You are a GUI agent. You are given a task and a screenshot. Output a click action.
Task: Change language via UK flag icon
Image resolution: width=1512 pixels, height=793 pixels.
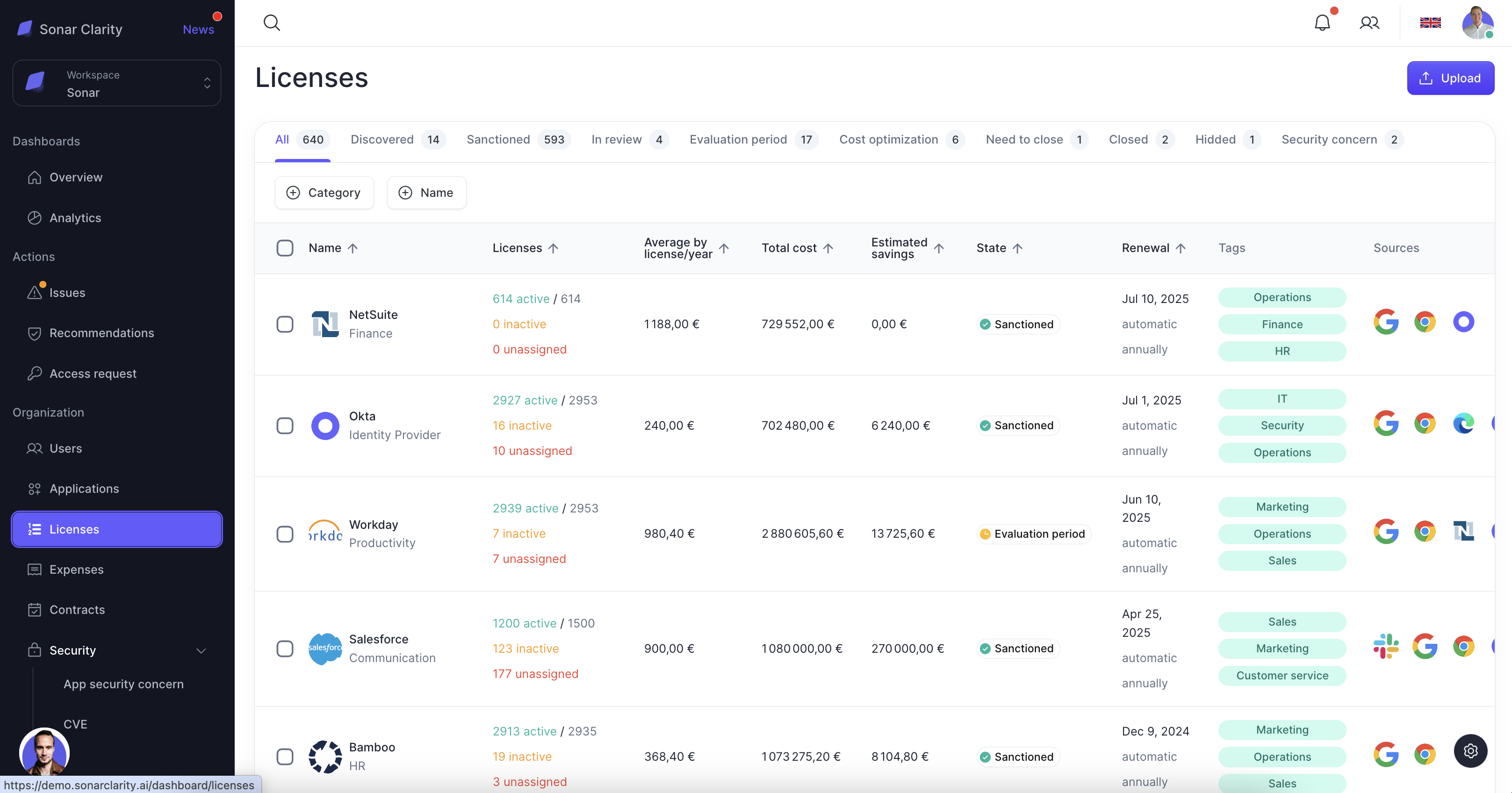[1430, 23]
